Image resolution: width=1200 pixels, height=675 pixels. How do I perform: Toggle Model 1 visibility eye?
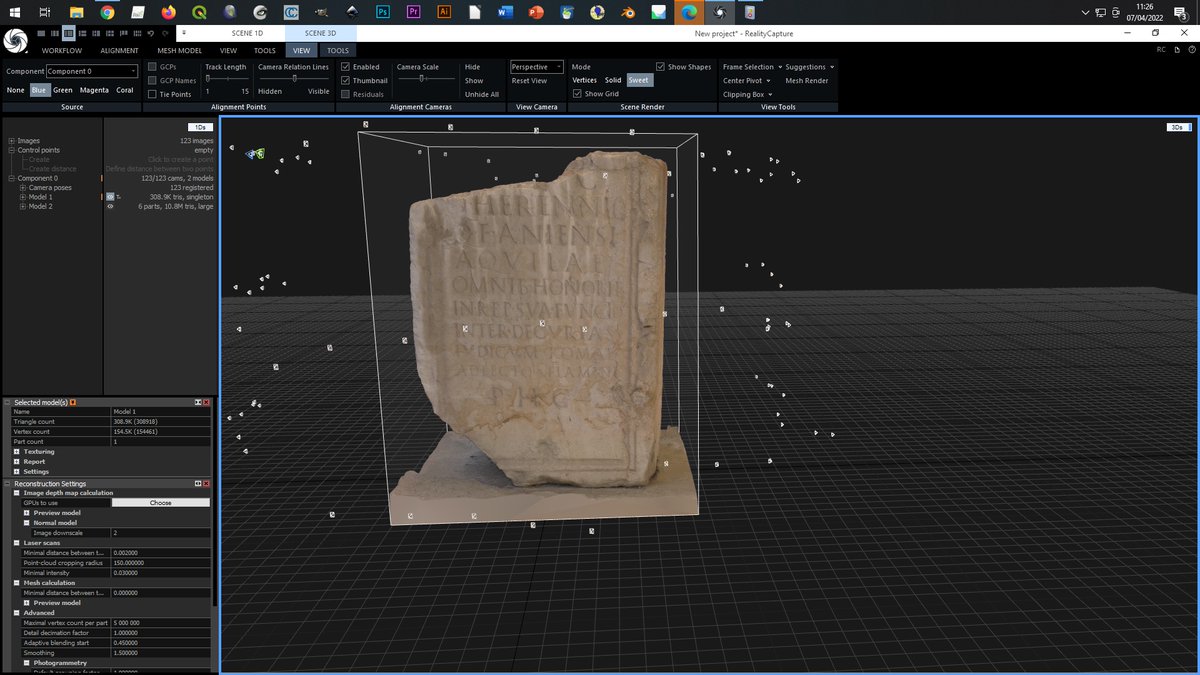[x=110, y=197]
